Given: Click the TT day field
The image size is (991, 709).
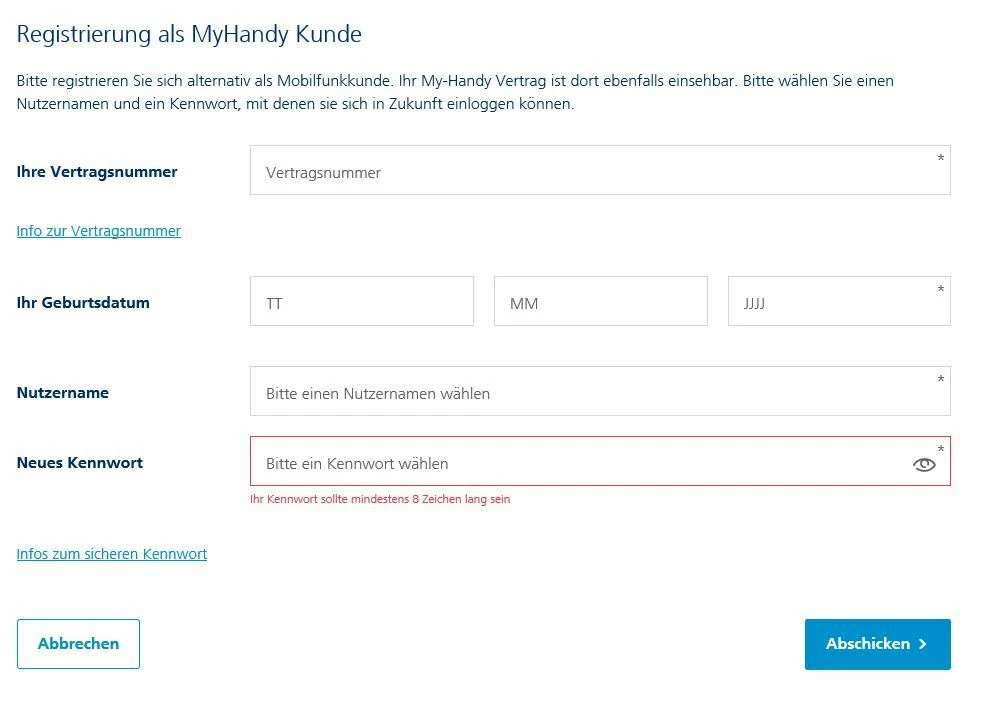Looking at the screenshot, I should (x=361, y=302).
